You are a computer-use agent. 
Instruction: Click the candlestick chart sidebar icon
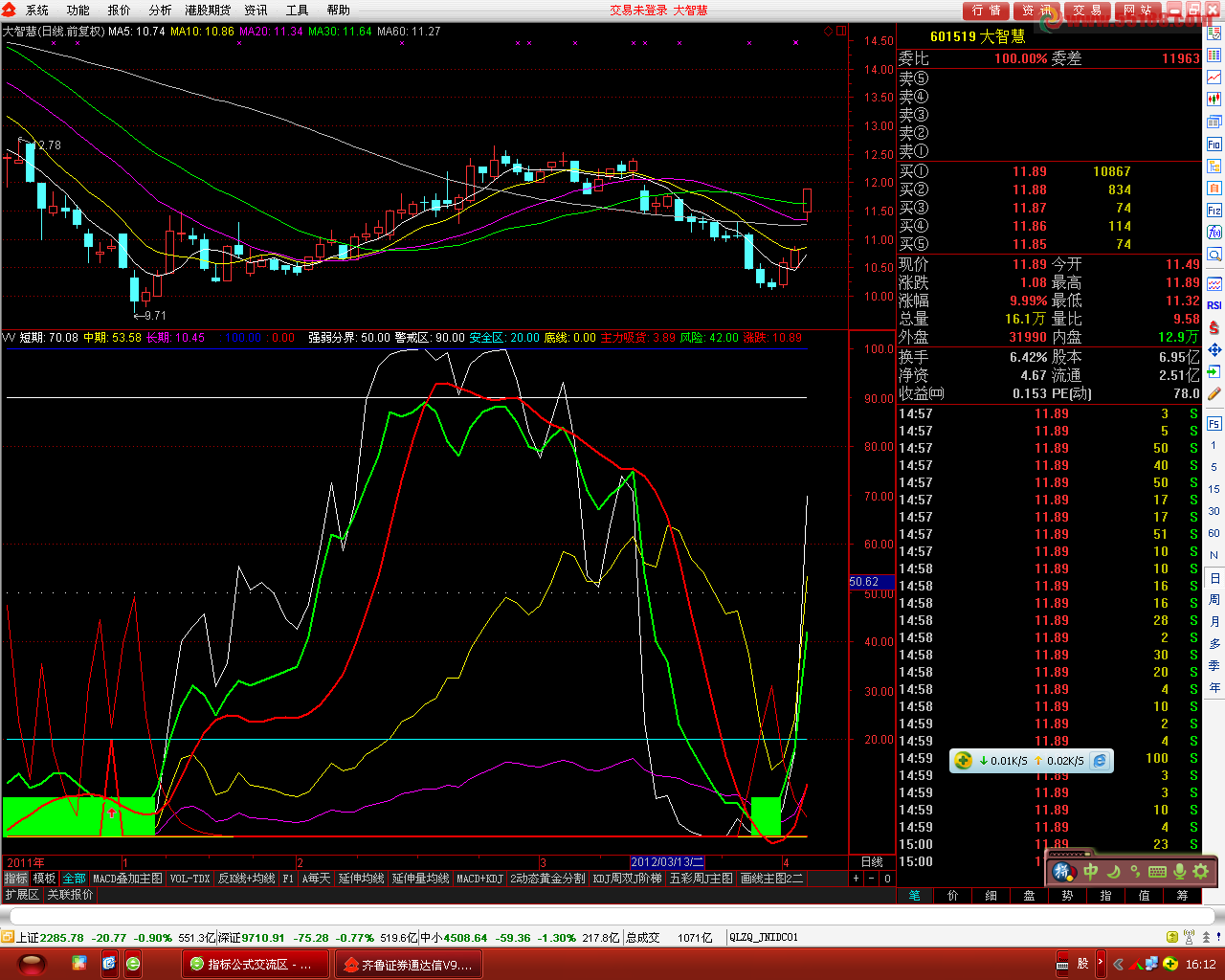[x=1214, y=100]
